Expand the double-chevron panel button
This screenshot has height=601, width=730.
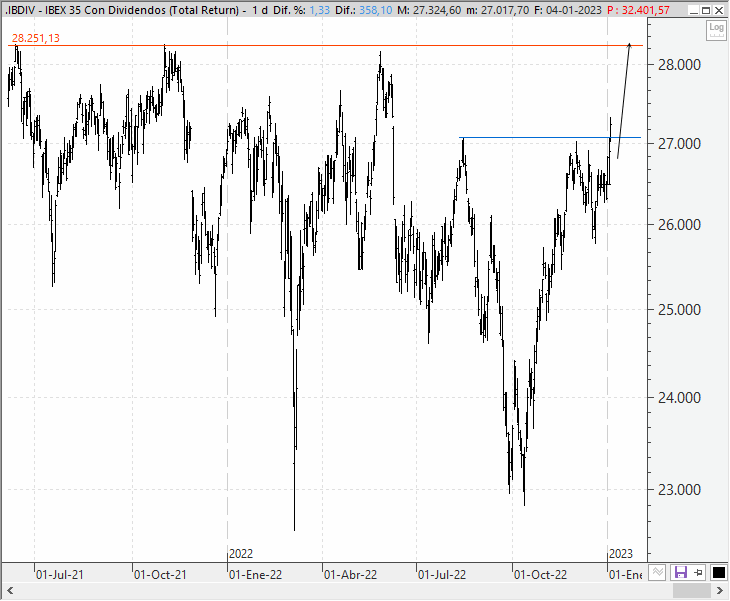click(657, 573)
